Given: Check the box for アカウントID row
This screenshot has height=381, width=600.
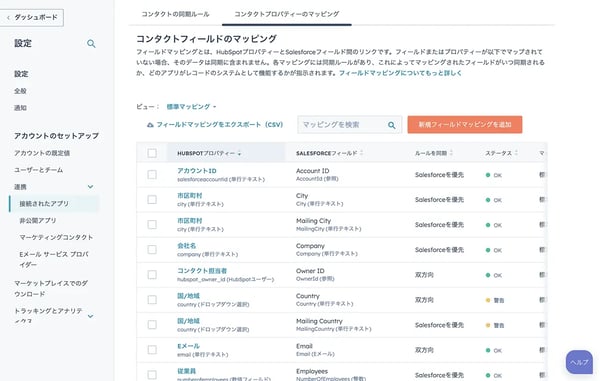Looking at the screenshot, I should pyautogui.click(x=152, y=175).
